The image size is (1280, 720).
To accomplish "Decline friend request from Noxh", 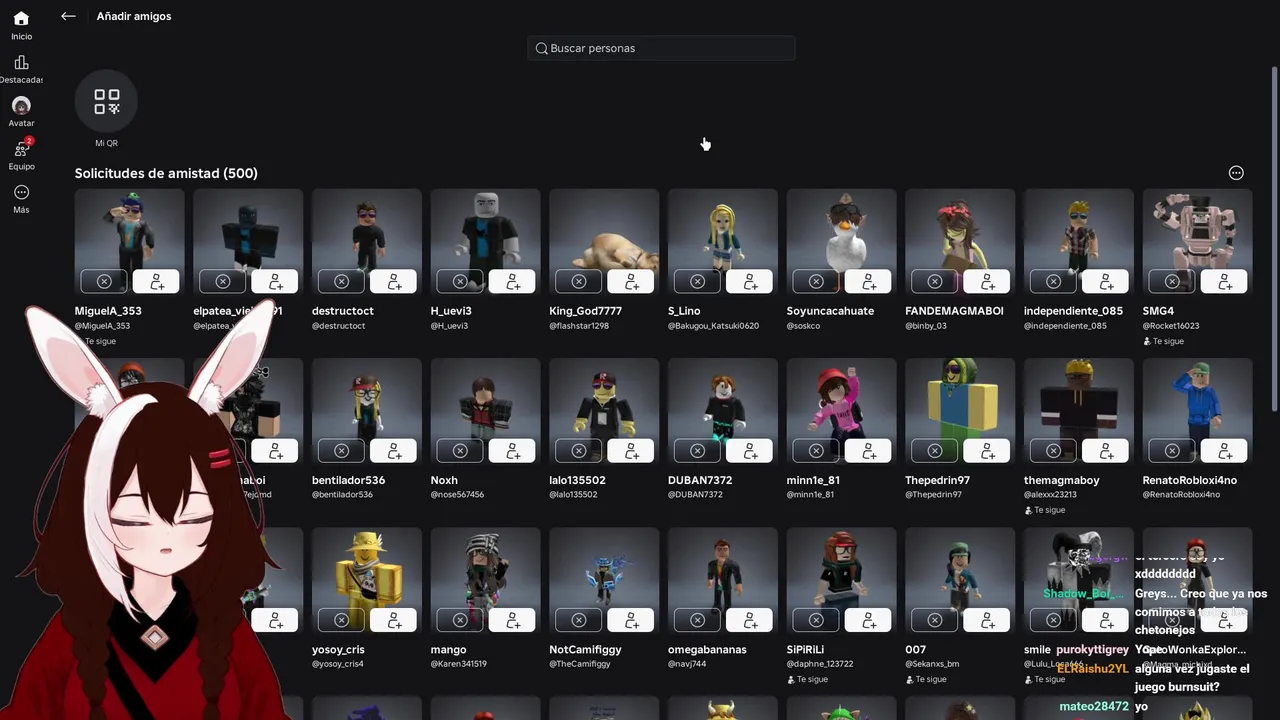I will tap(460, 451).
